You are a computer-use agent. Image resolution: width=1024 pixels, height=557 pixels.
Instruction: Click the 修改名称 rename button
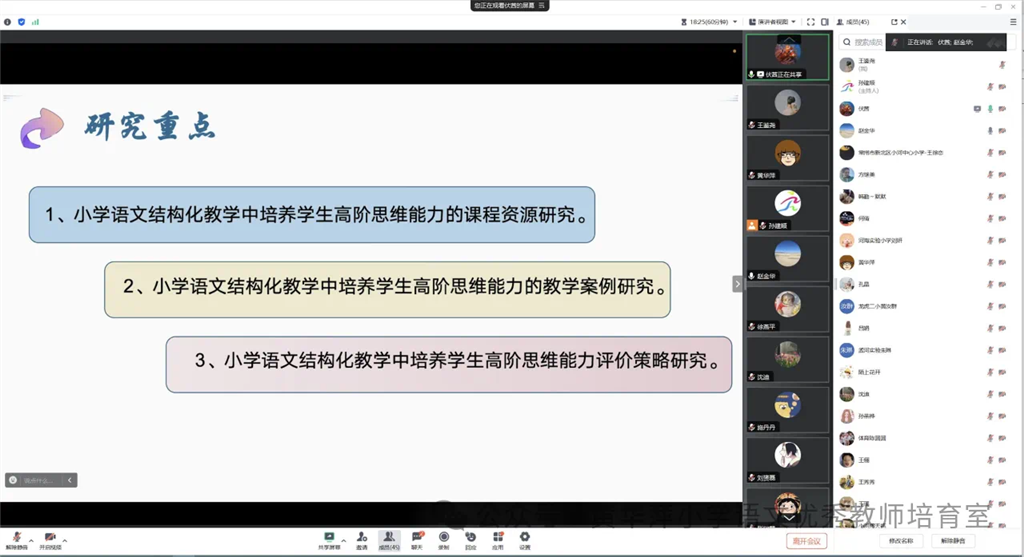click(901, 541)
